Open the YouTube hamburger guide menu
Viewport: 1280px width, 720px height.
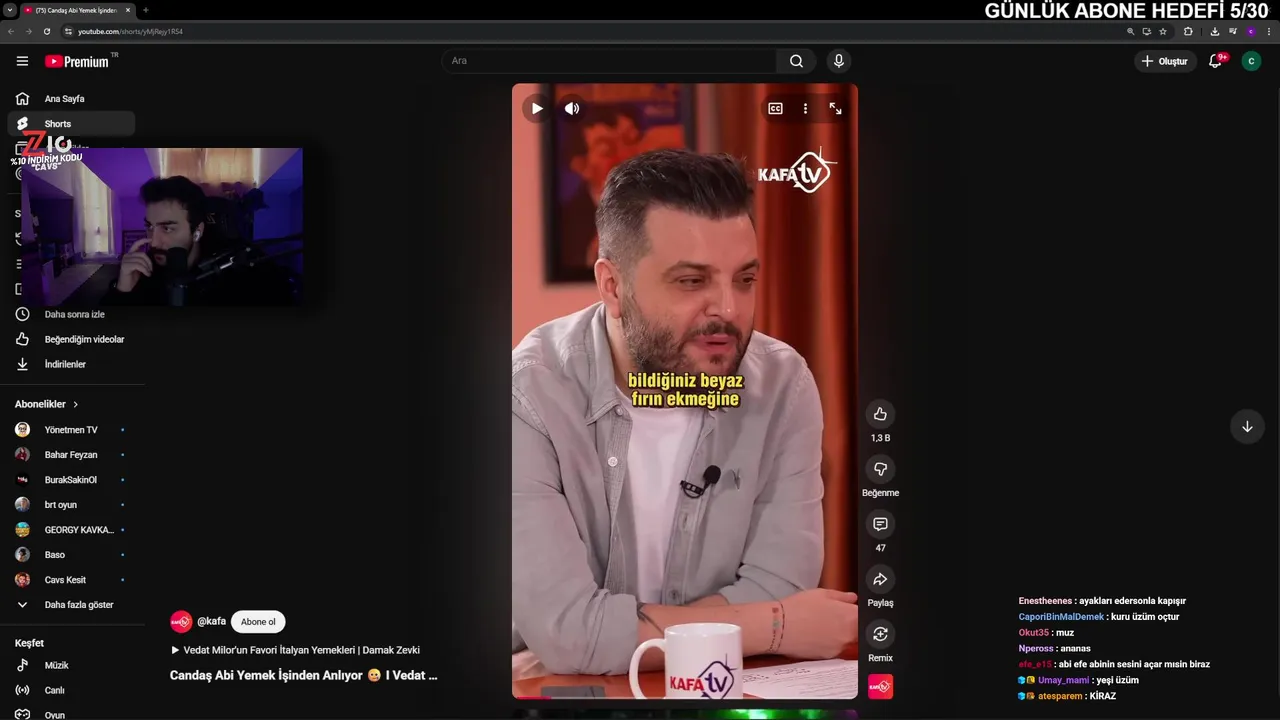click(22, 61)
